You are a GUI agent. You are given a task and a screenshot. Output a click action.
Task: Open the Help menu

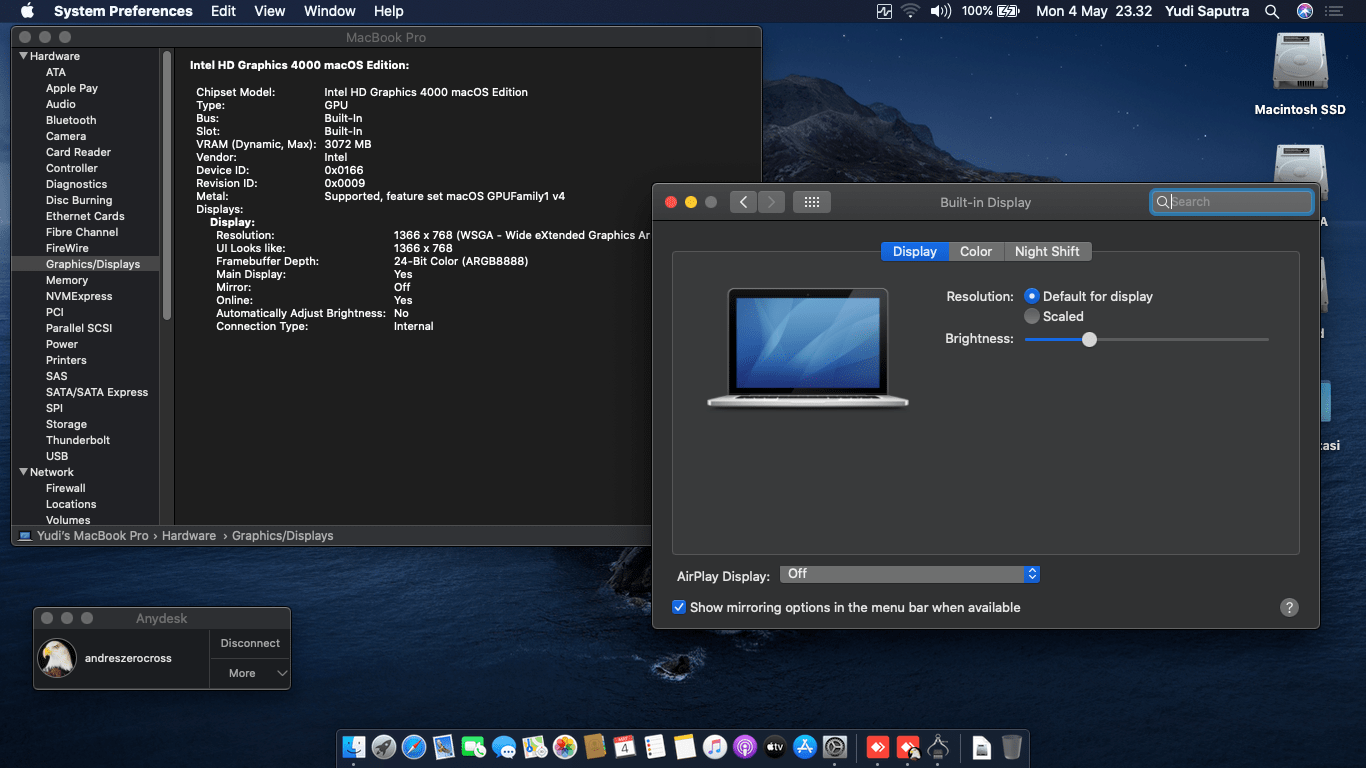click(388, 11)
